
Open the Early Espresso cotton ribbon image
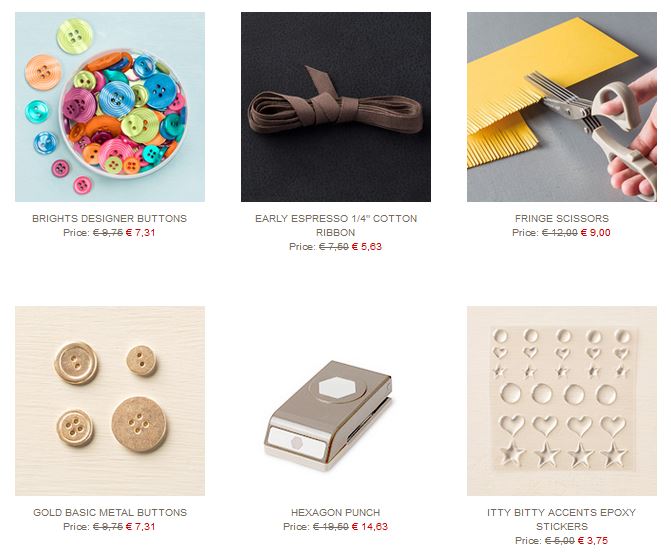[336, 107]
